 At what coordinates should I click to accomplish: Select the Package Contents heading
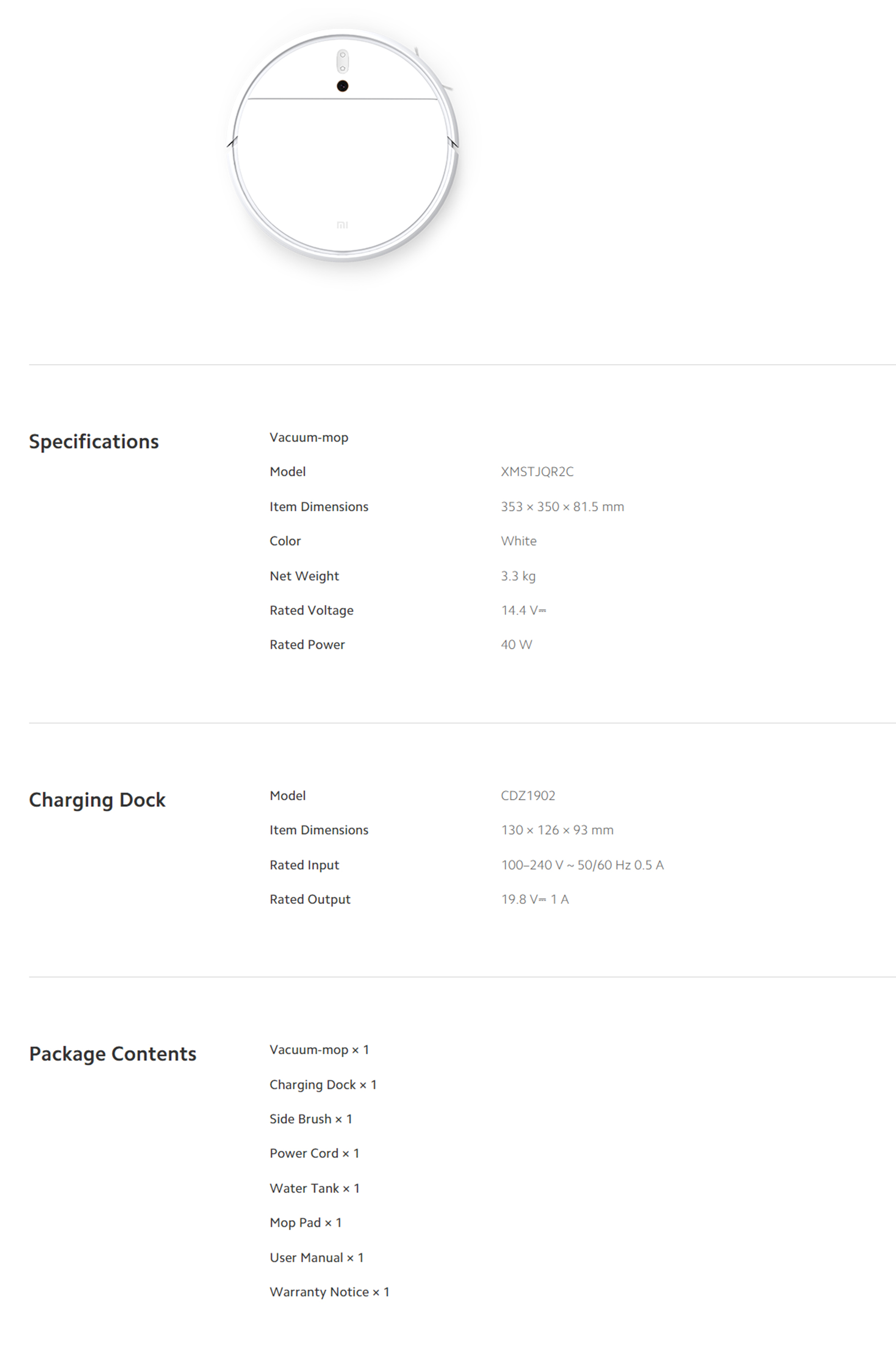112,1054
